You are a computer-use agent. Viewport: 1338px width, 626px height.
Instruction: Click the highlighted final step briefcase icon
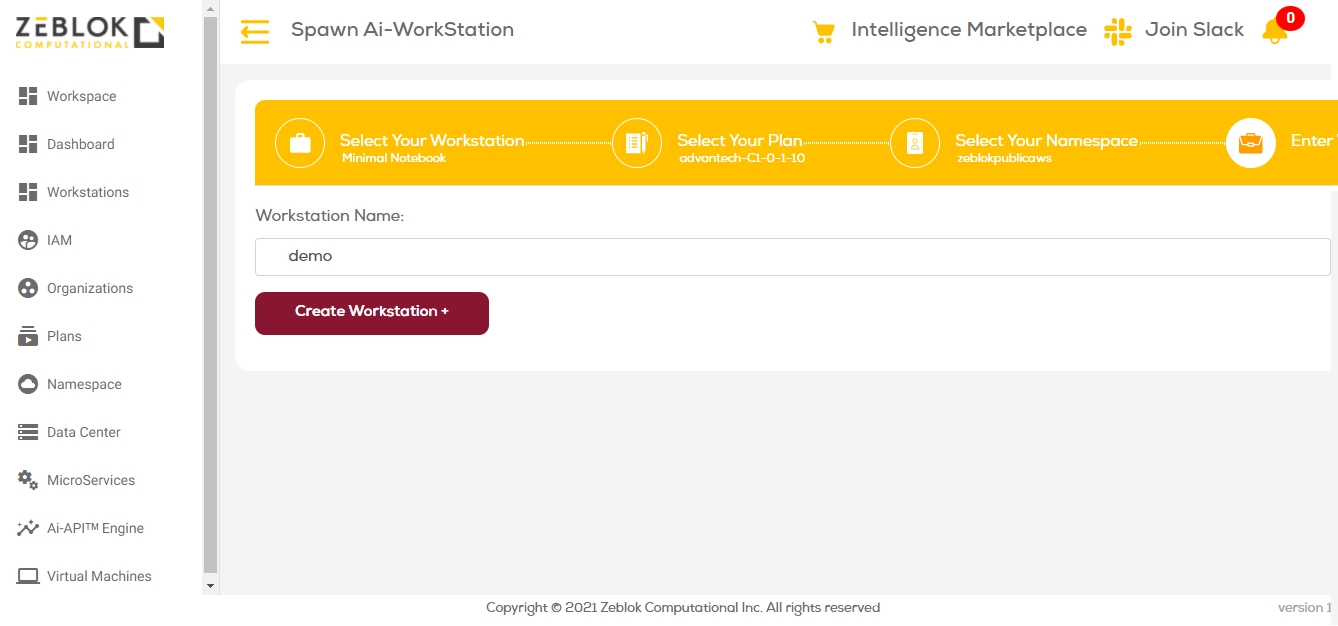pyautogui.click(x=1250, y=143)
